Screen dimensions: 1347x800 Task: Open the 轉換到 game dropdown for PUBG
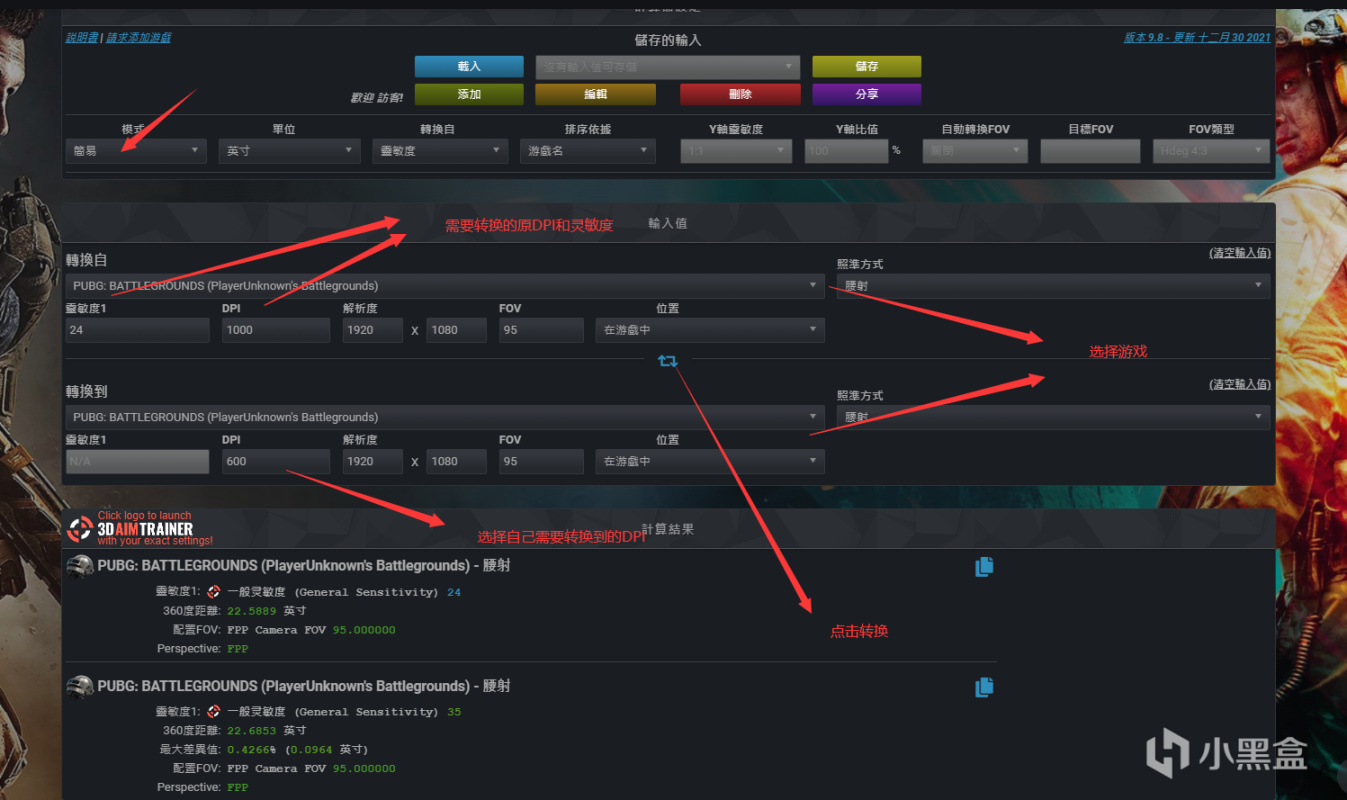pos(445,417)
